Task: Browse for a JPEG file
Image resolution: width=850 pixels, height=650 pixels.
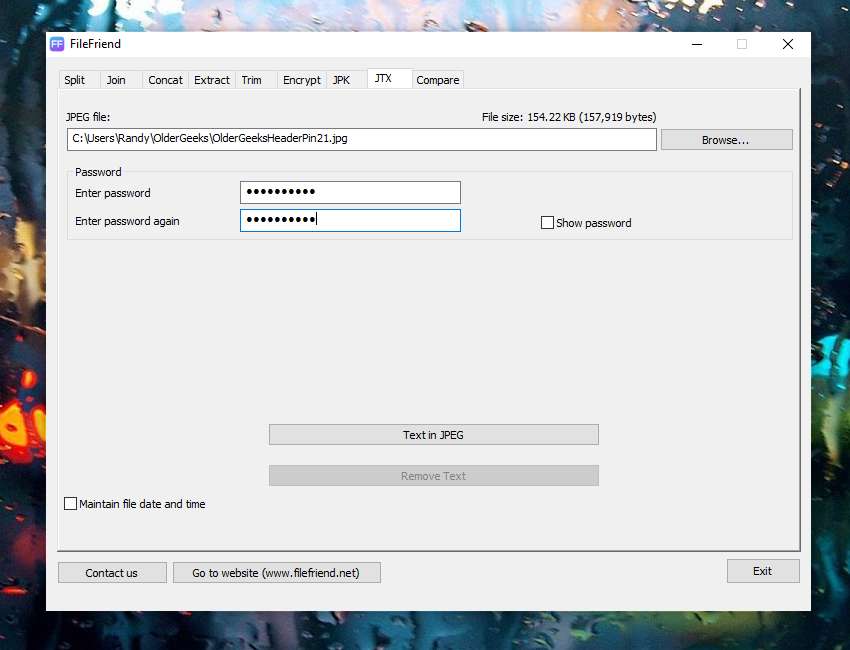Action: coord(726,140)
